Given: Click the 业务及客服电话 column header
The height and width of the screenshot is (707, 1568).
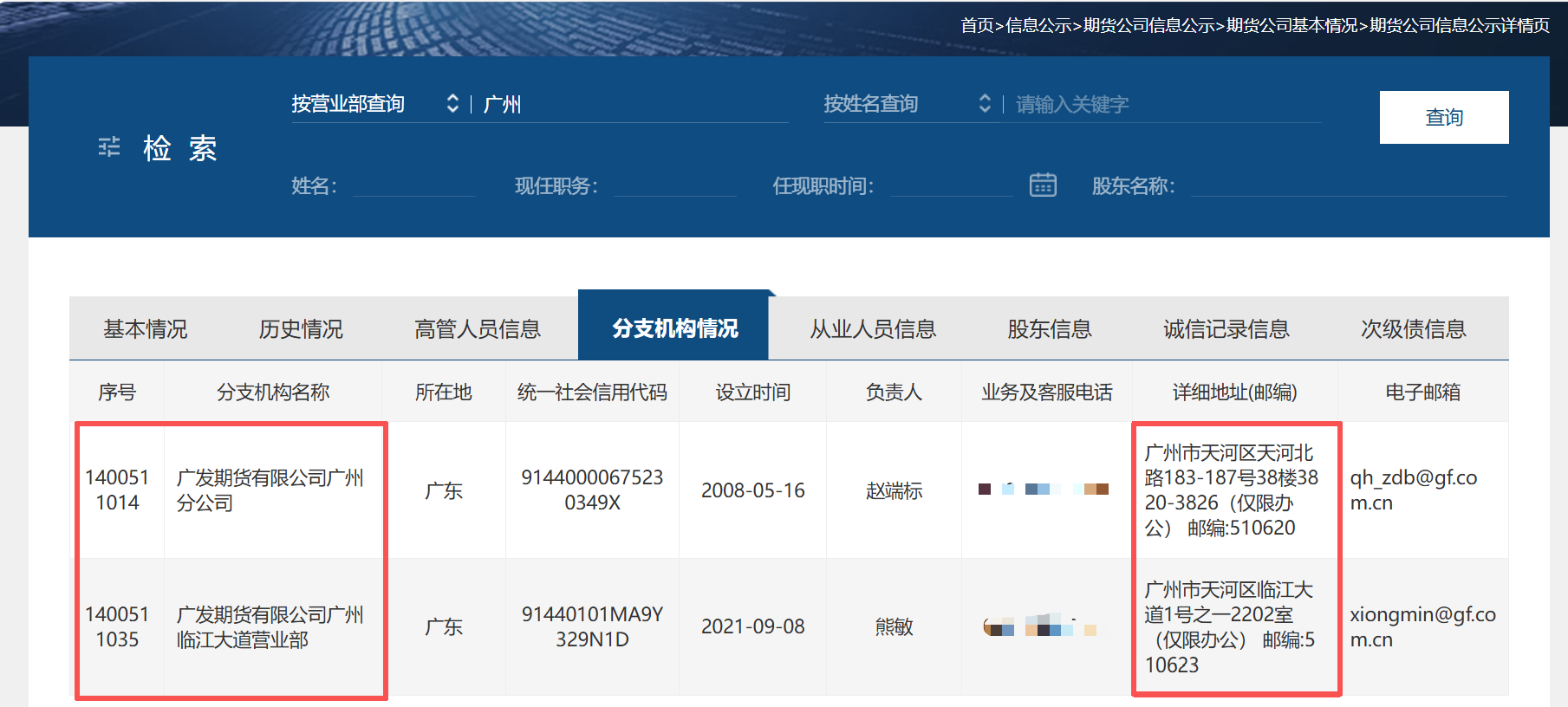Looking at the screenshot, I should [x=1047, y=392].
